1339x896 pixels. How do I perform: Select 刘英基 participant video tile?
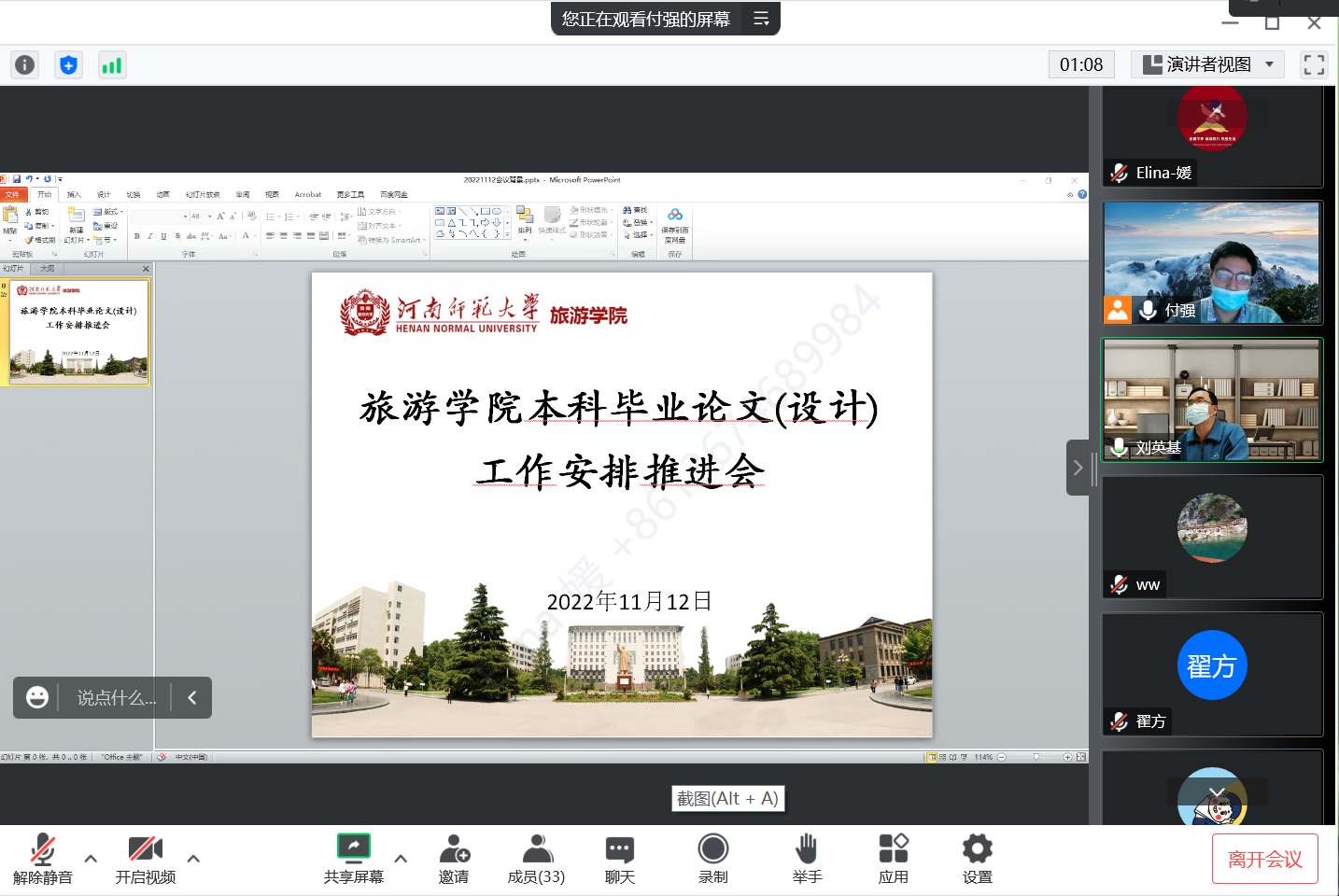coord(1212,399)
